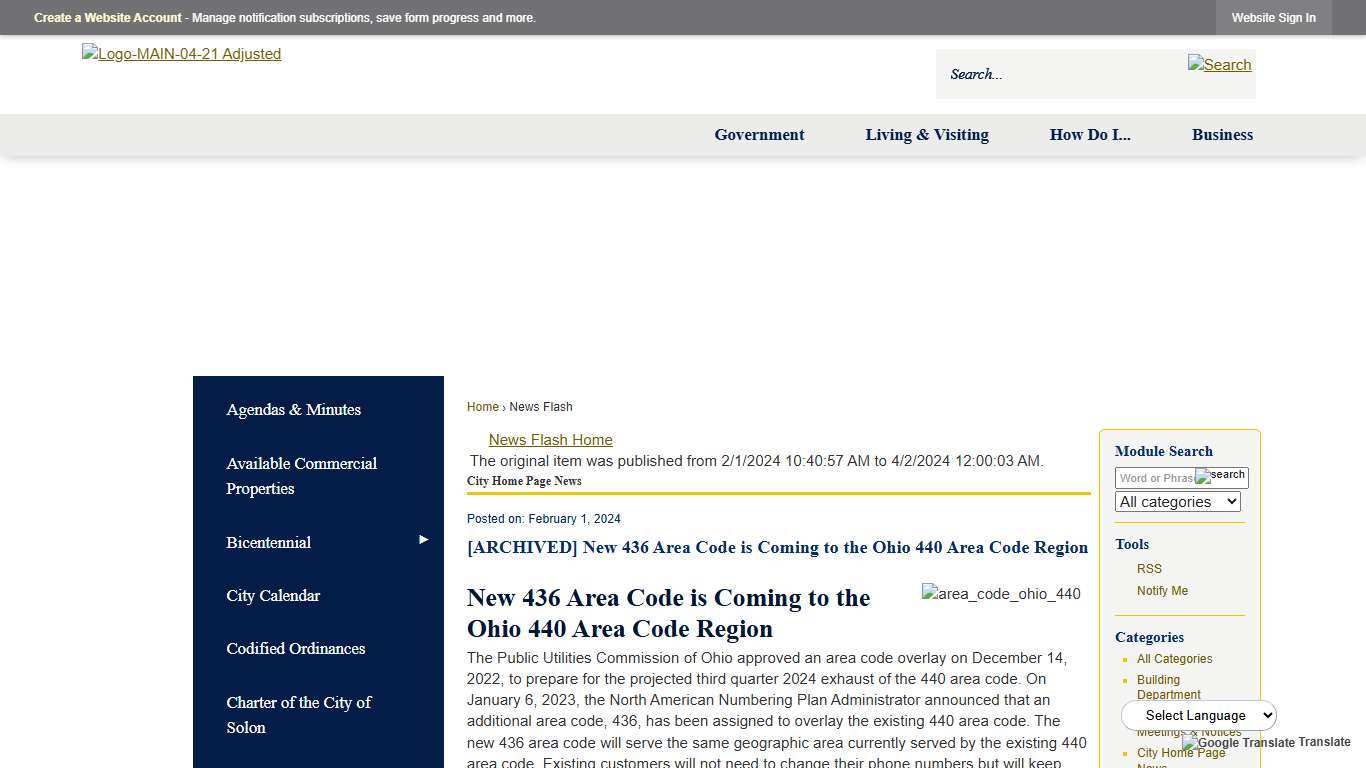Click Notify Me under Tools
1366x768 pixels.
[x=1162, y=591]
